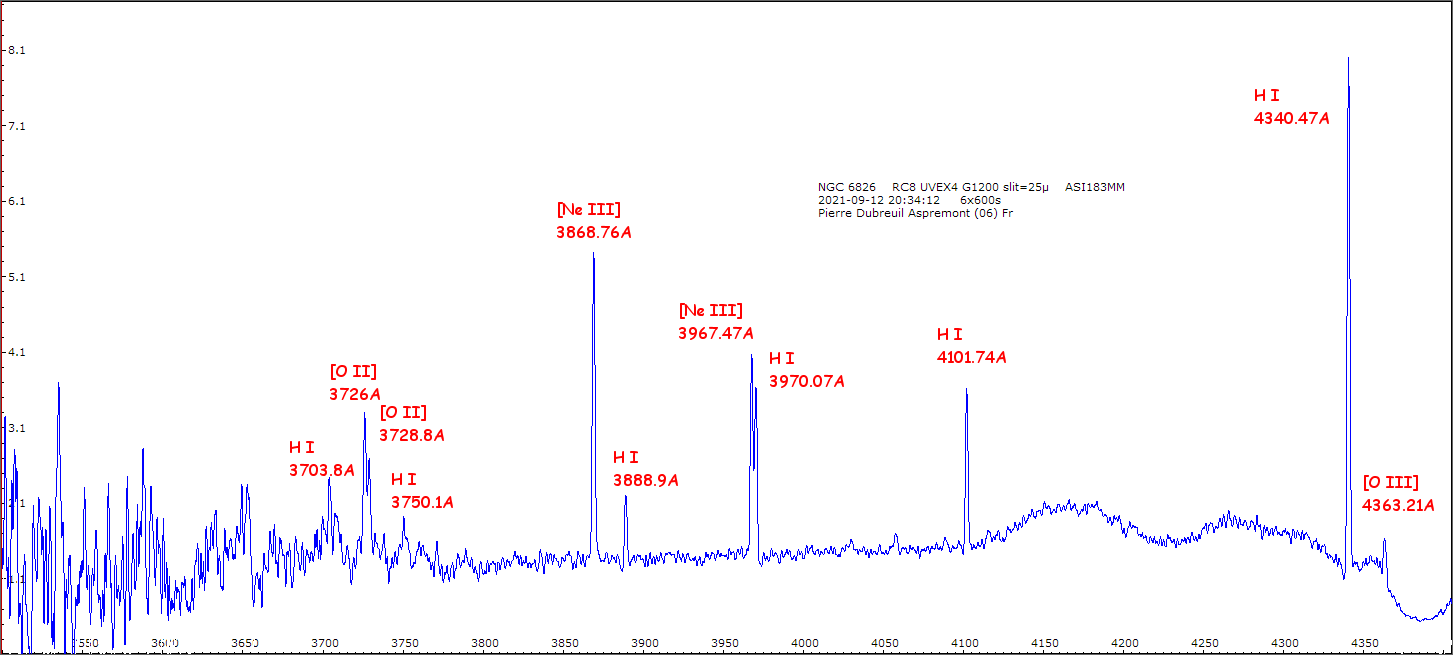Select the [Ne III] 3967.47A label
Image resolution: width=1453 pixels, height=655 pixels.
[x=715, y=321]
